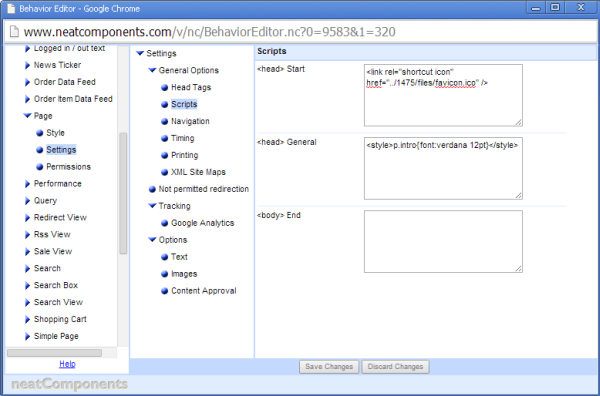Collapse the Page tree node arrow
Image resolution: width=600 pixels, height=396 pixels.
27,116
